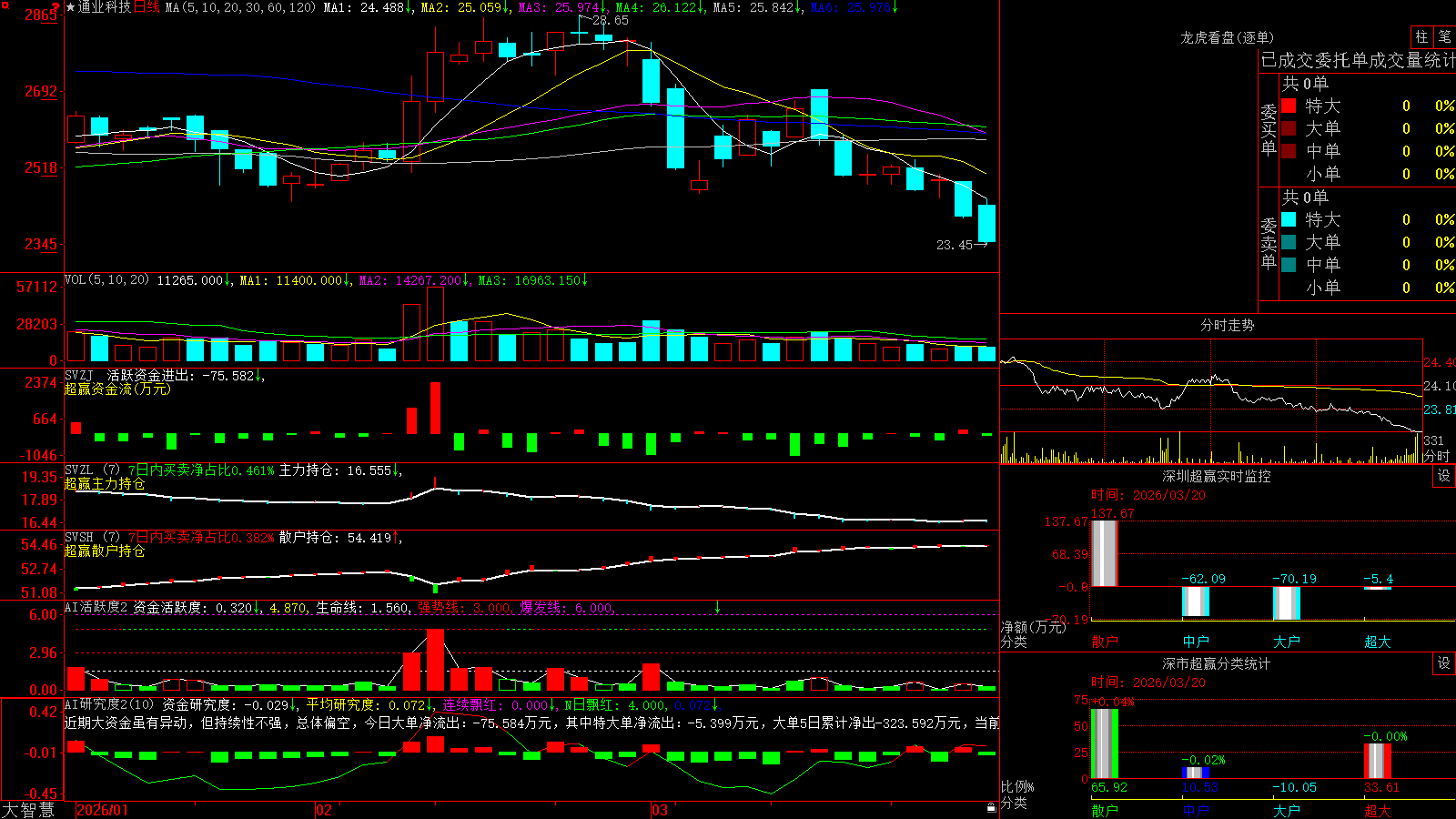
Task: Click the SVZJ indicator name
Action: [x=79, y=375]
